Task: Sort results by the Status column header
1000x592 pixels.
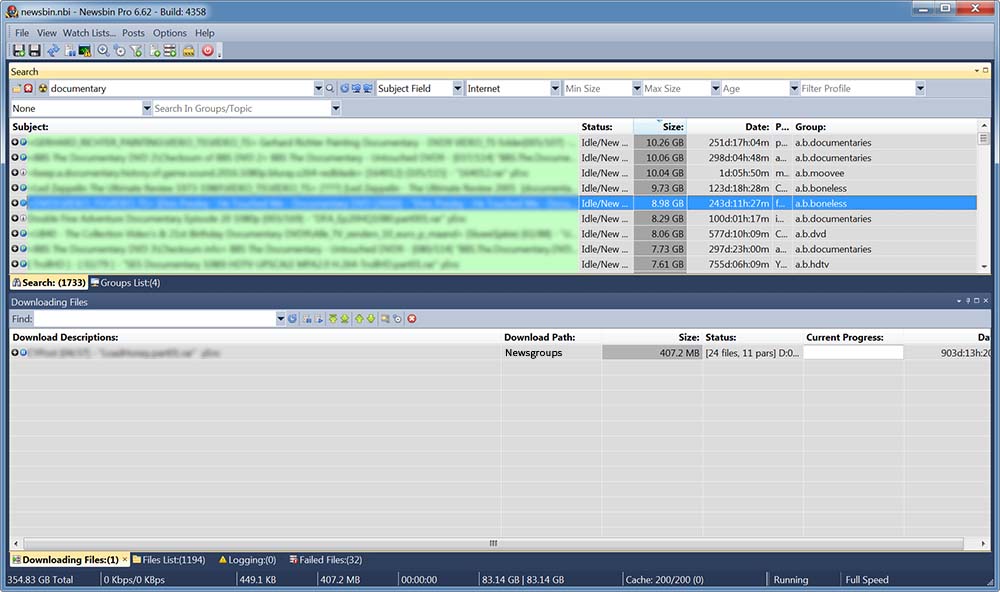Action: (606, 126)
